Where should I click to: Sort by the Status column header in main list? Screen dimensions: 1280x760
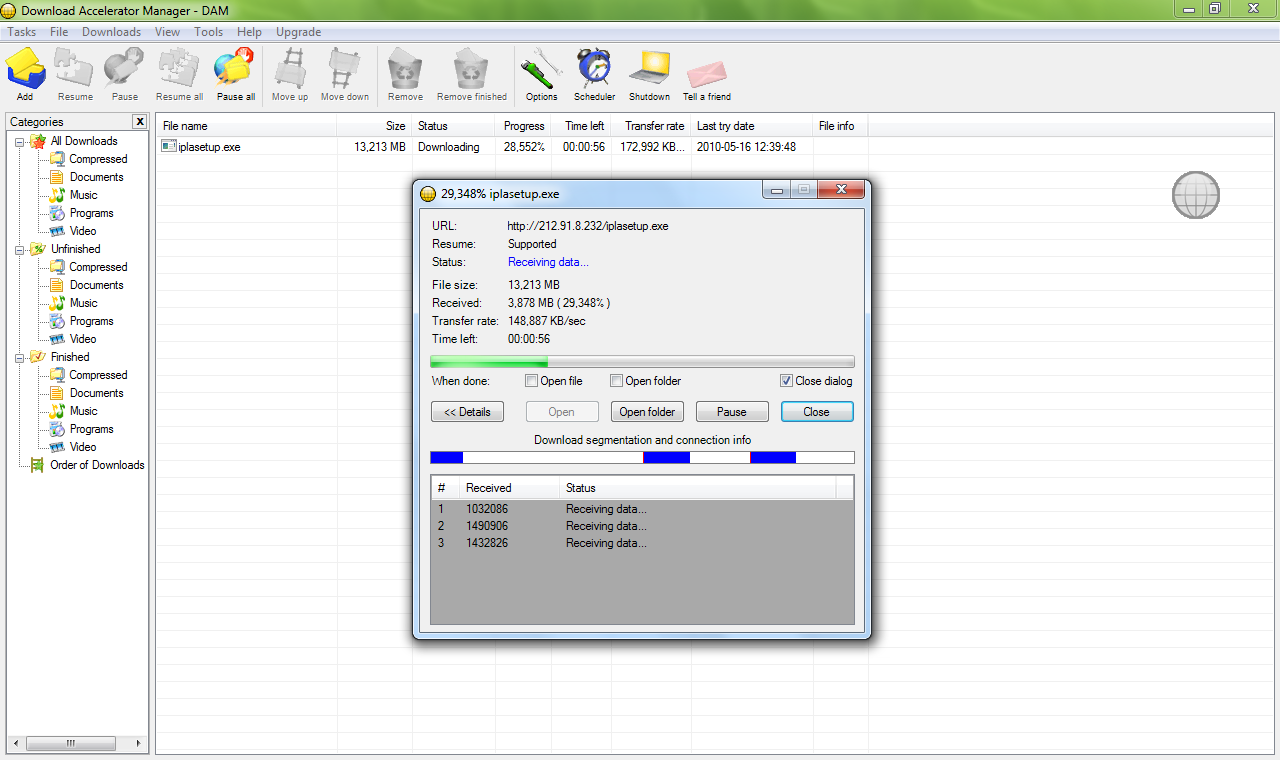(x=453, y=126)
